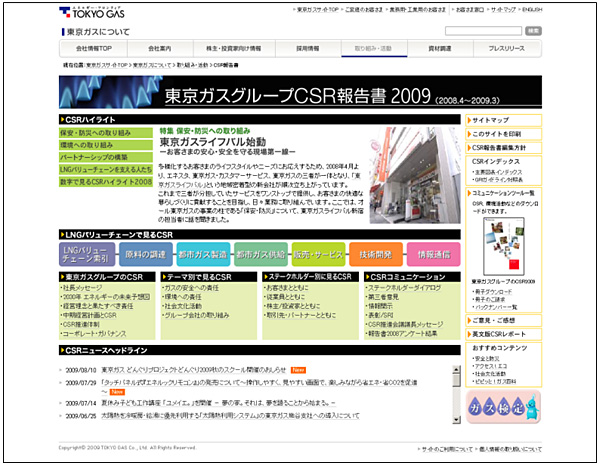The height and width of the screenshot is (466, 600).
Task: Open the 英文版CSRレポート sidebar item
Action: point(504,334)
